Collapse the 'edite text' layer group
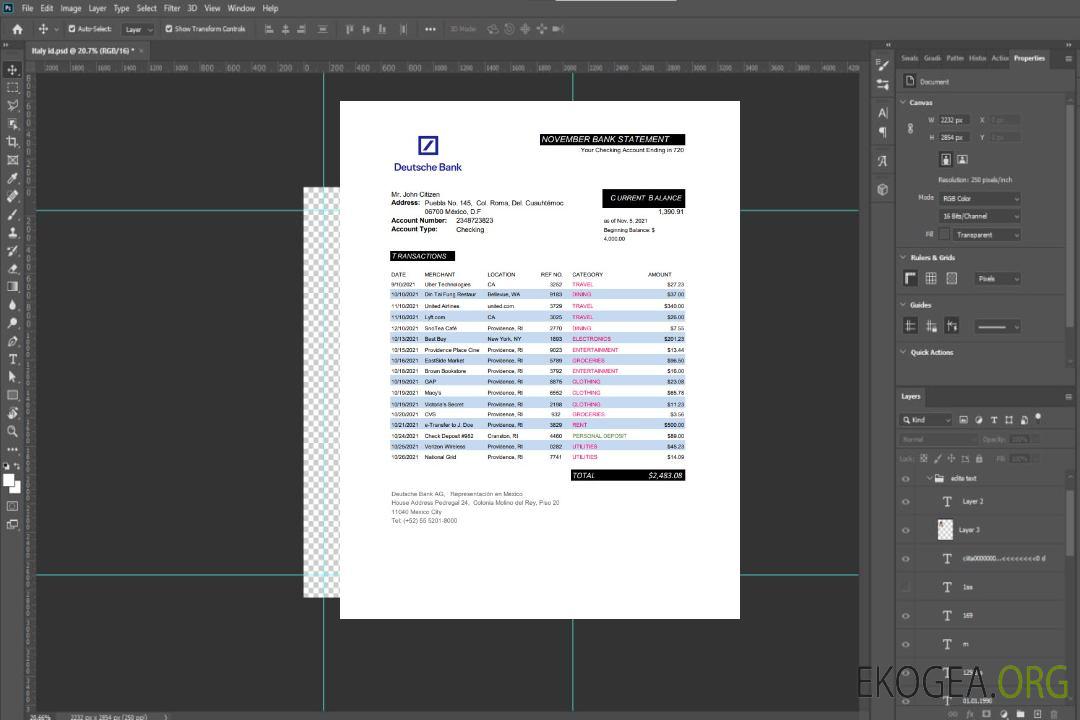This screenshot has height=720, width=1080. [929, 478]
